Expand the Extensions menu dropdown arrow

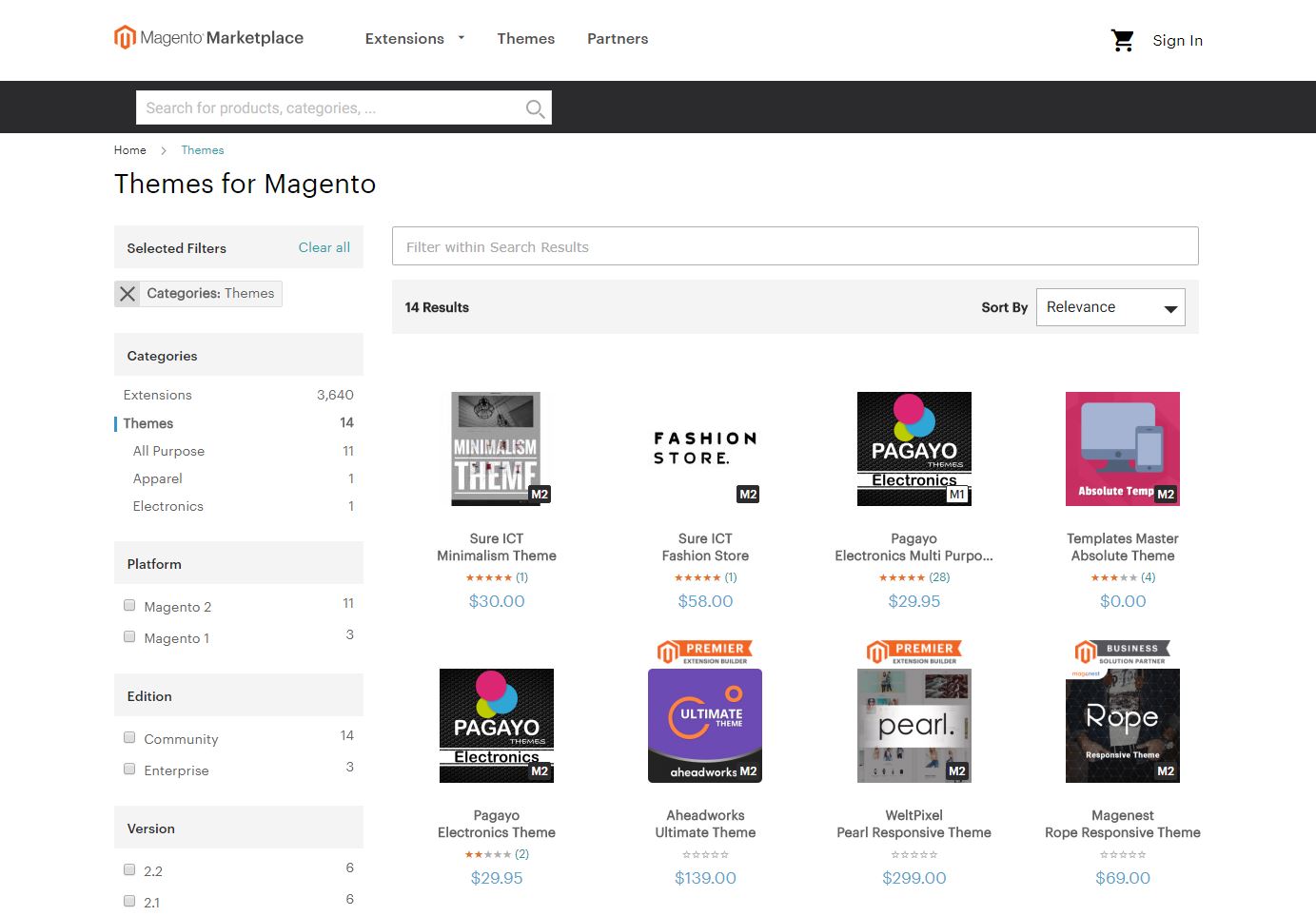[462, 38]
